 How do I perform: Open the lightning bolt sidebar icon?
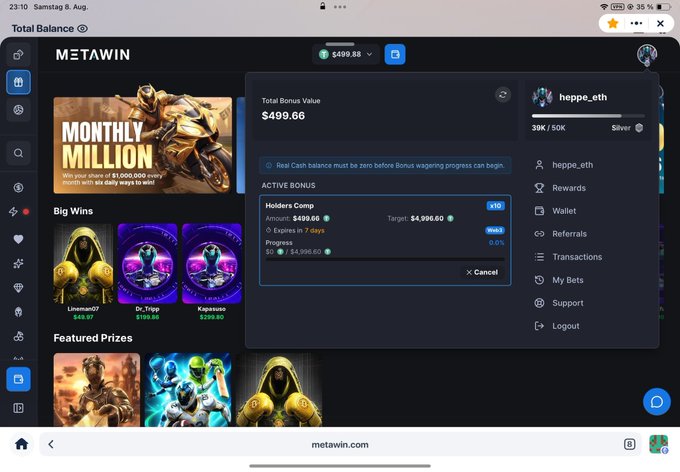(x=13, y=212)
